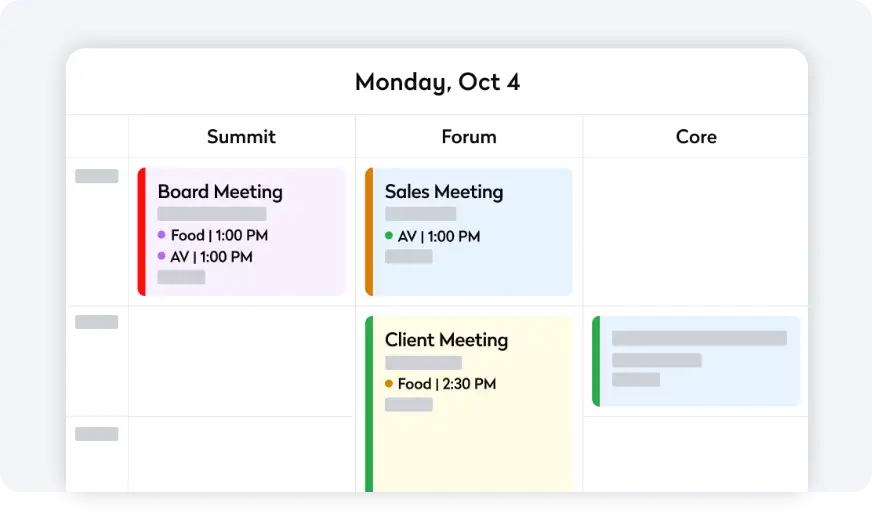Click purple dot beside Board Meeting AV
The height and width of the screenshot is (522, 872).
tap(161, 256)
